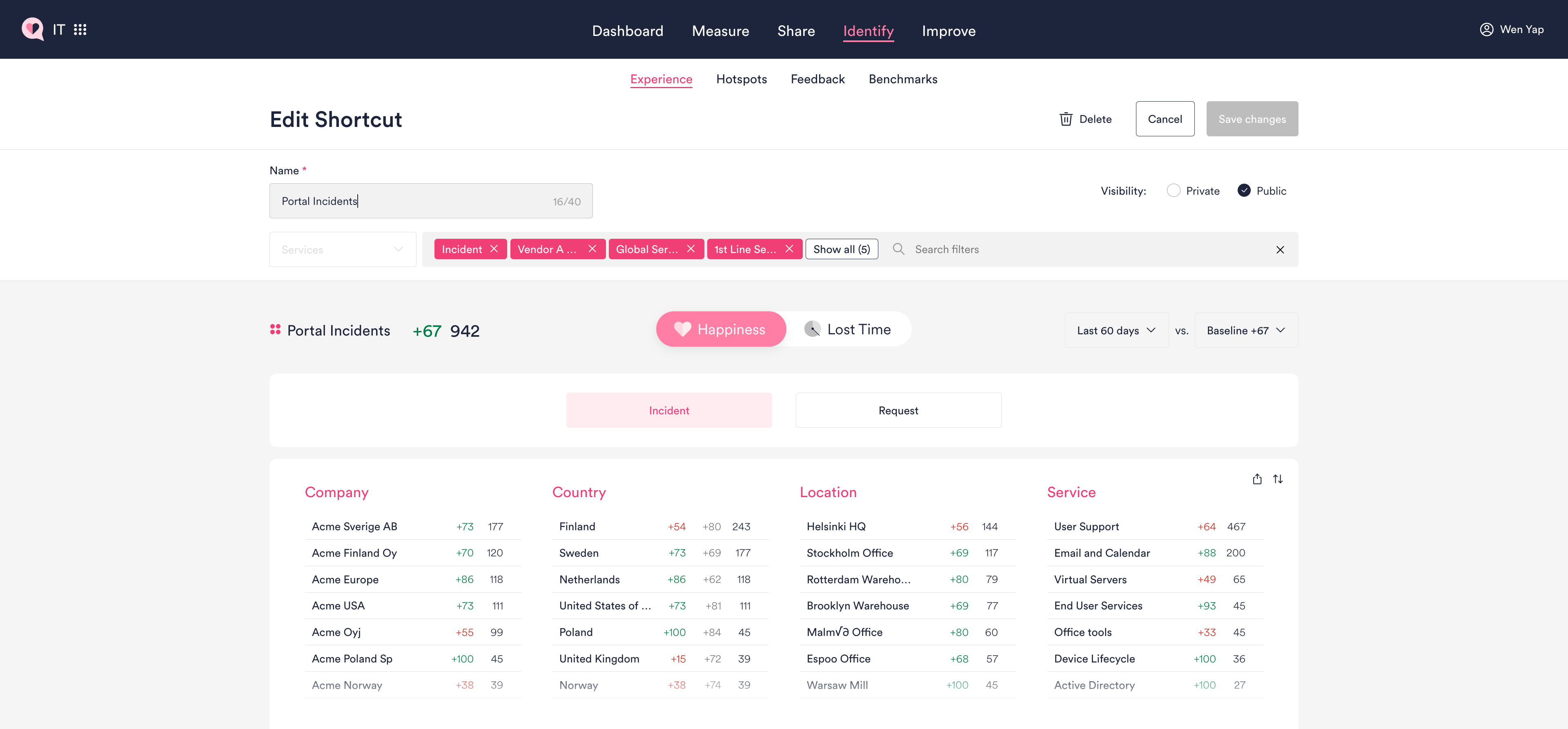Switch to the Hotspots tab
The image size is (1568, 729).
click(x=741, y=79)
